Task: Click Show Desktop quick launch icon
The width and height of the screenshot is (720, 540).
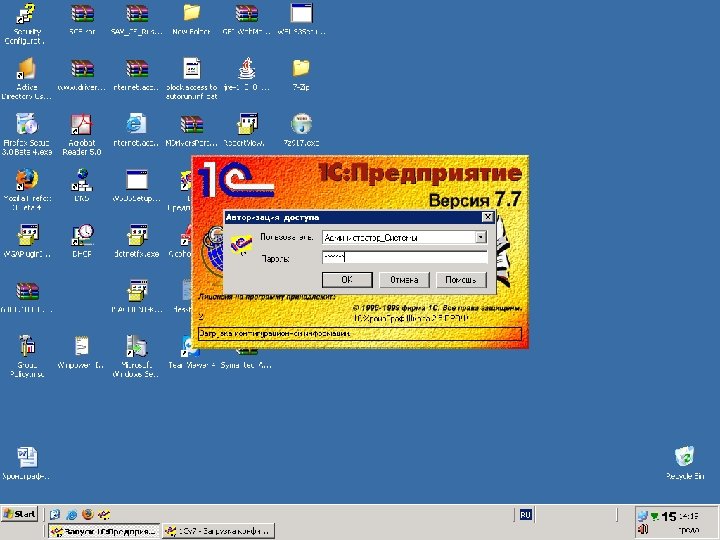Action: [x=55, y=515]
